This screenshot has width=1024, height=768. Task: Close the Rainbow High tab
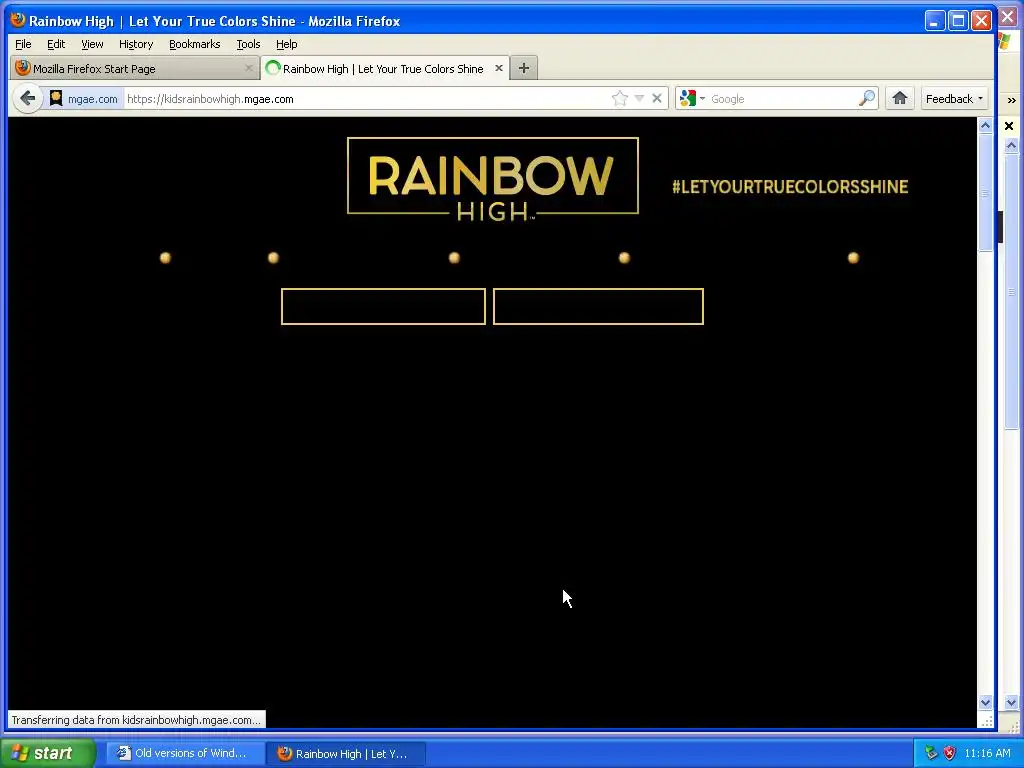point(499,68)
